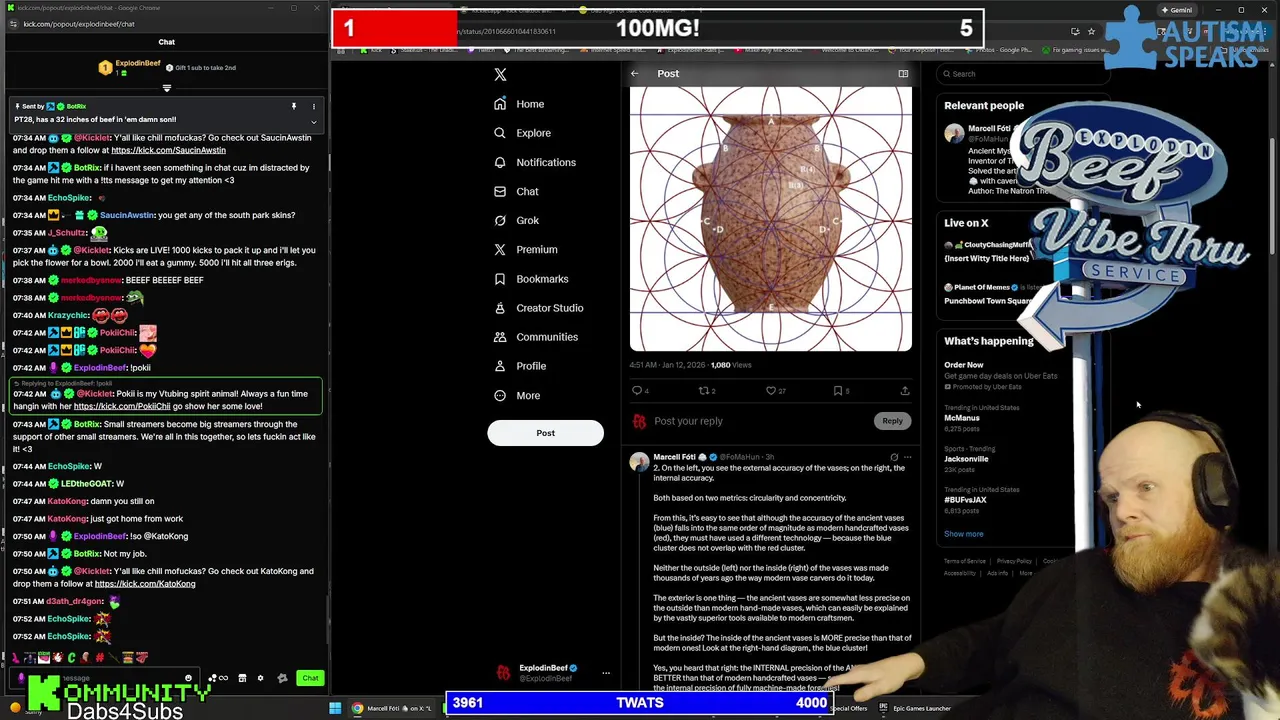Click the Kick Chat send button
This screenshot has height=720, width=1280.
coord(310,678)
